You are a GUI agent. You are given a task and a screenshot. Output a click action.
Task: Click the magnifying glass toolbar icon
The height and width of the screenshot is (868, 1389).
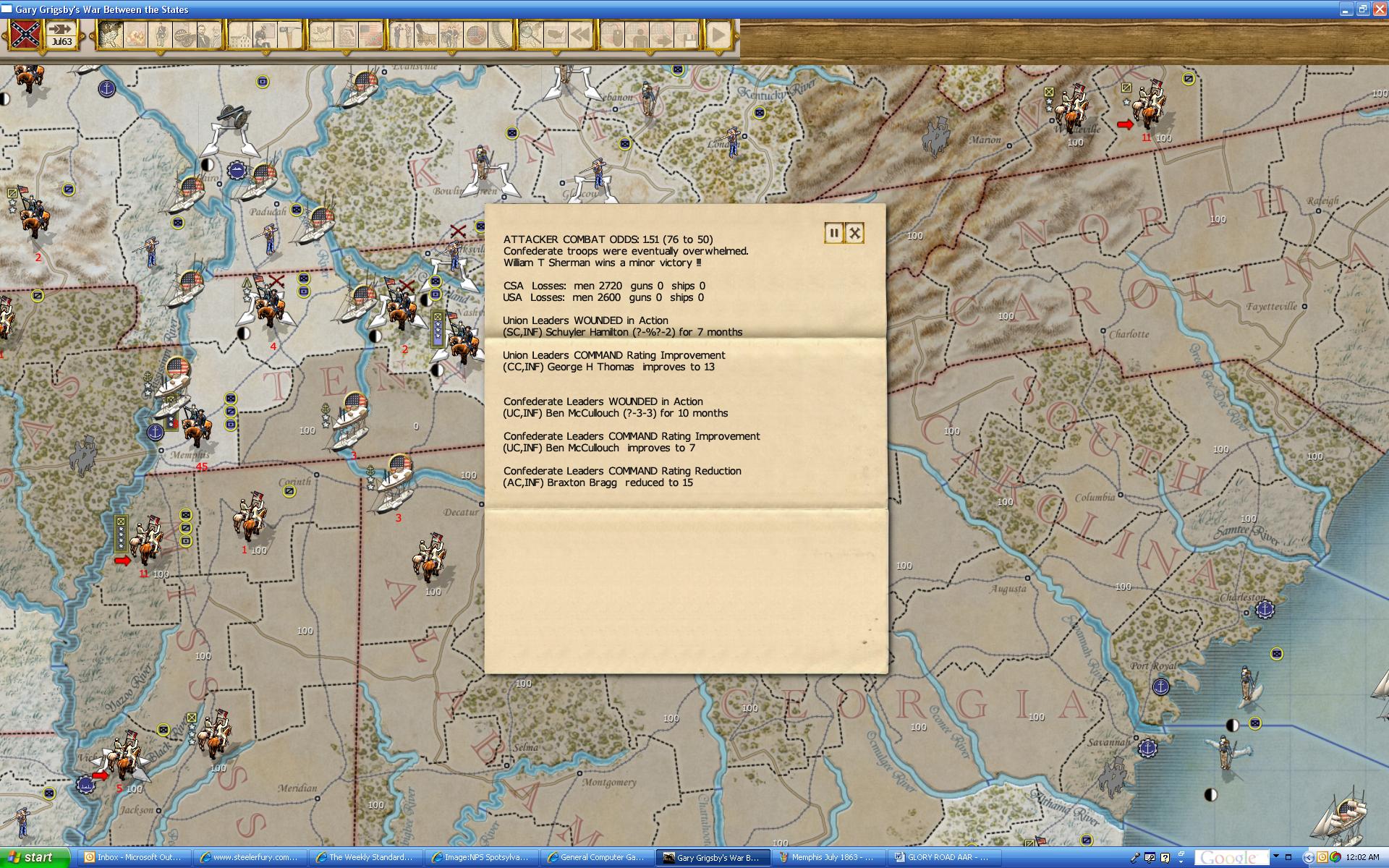click(x=531, y=35)
